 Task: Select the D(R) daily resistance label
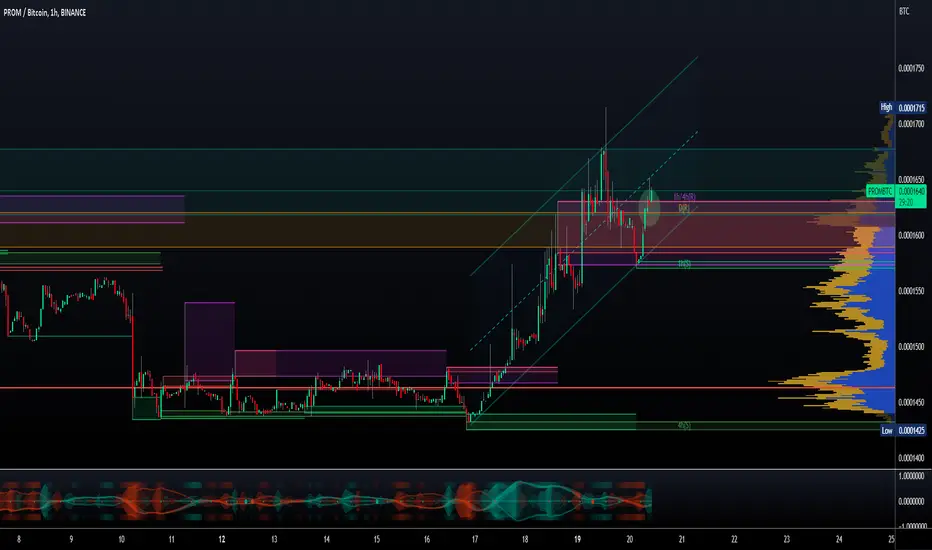click(684, 208)
